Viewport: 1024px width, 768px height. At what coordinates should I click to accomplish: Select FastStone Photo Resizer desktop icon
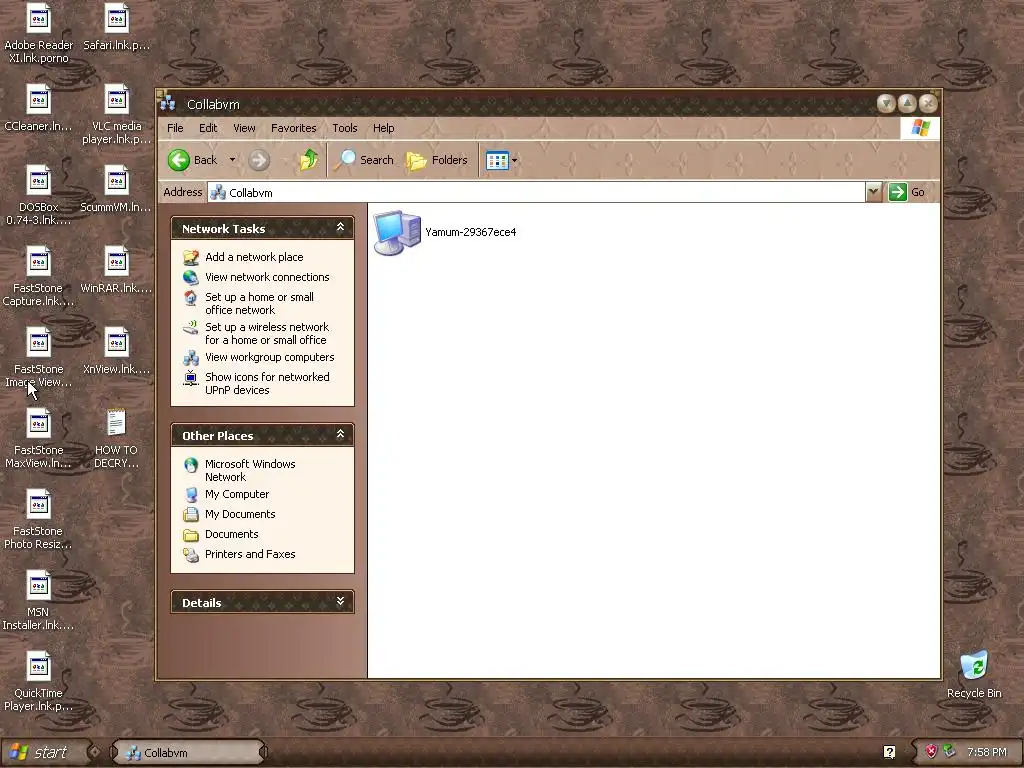pos(39,520)
